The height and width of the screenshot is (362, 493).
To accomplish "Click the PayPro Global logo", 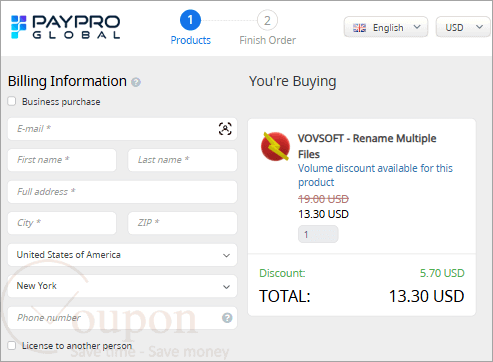I will click(x=66, y=27).
